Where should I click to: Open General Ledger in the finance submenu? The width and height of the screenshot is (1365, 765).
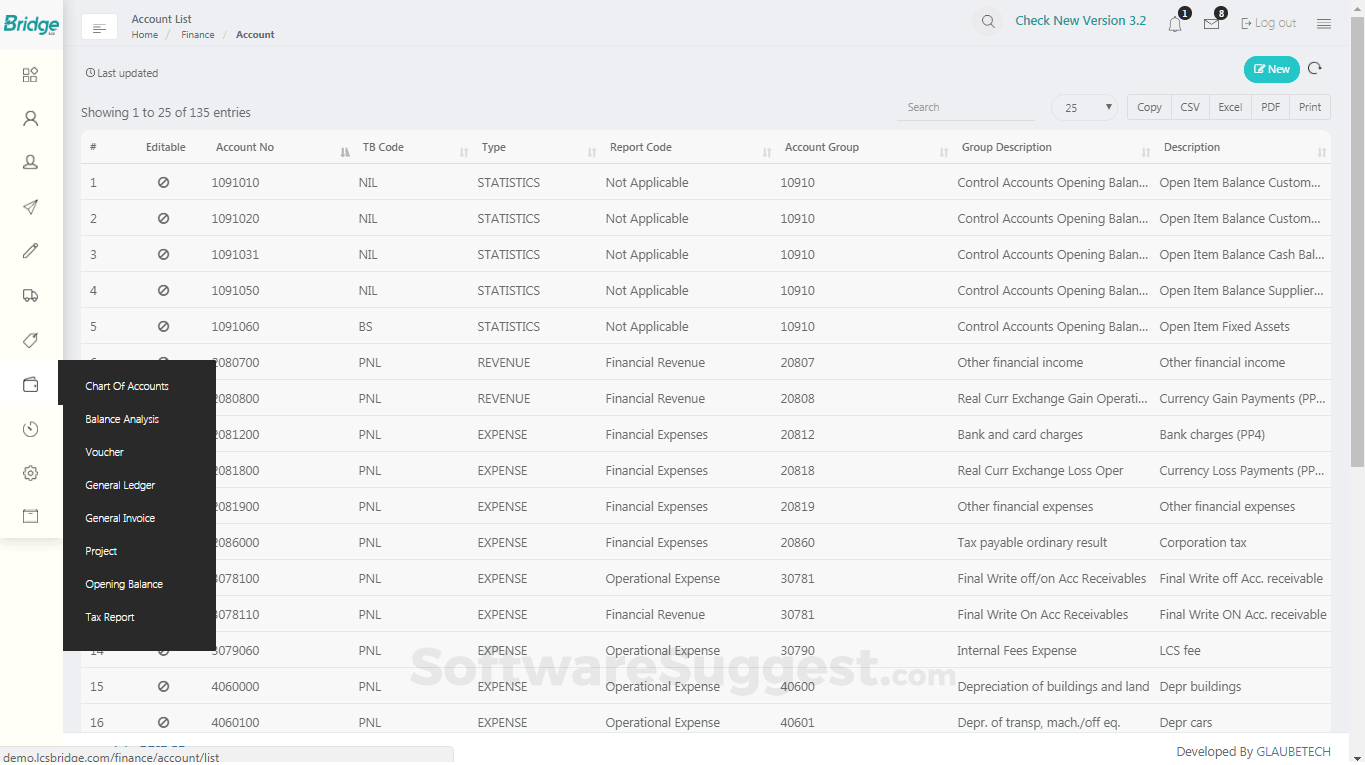pos(120,486)
